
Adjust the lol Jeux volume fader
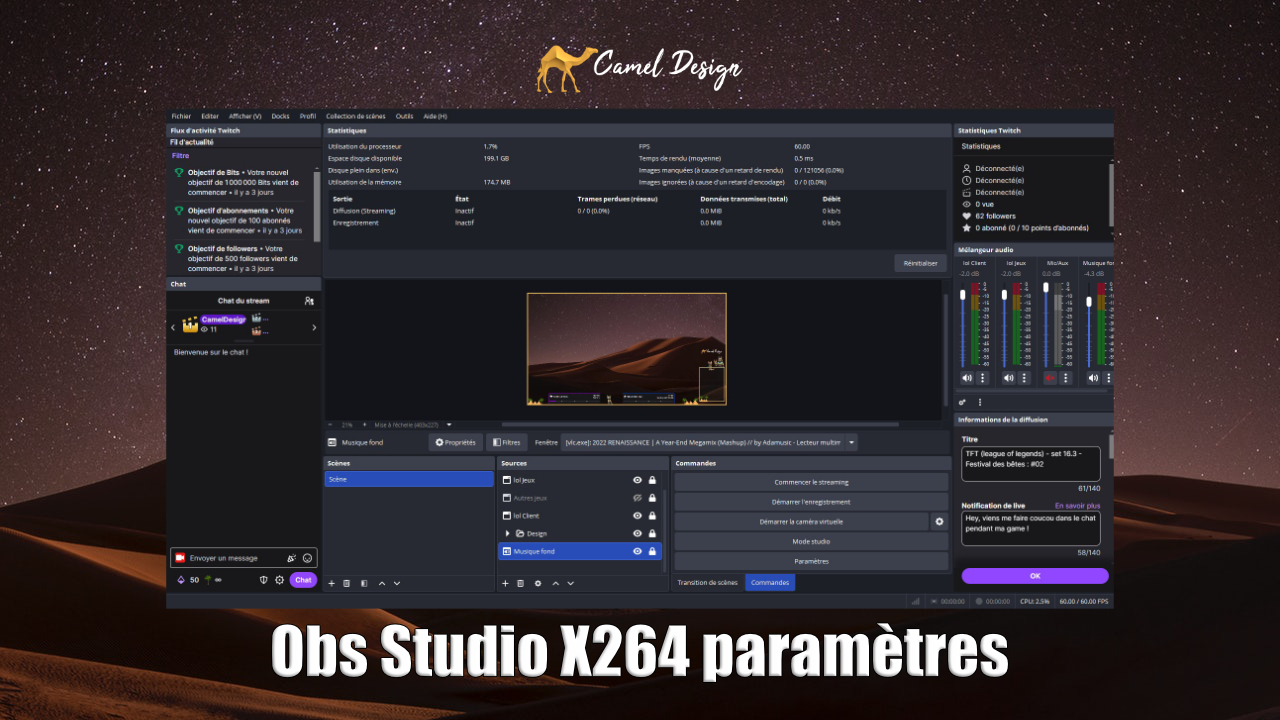click(x=1005, y=296)
